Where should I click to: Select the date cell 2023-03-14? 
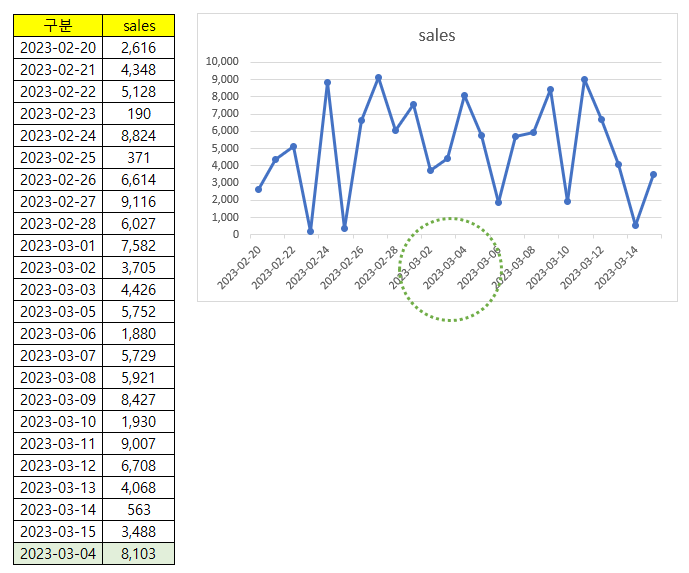pyautogui.click(x=58, y=509)
